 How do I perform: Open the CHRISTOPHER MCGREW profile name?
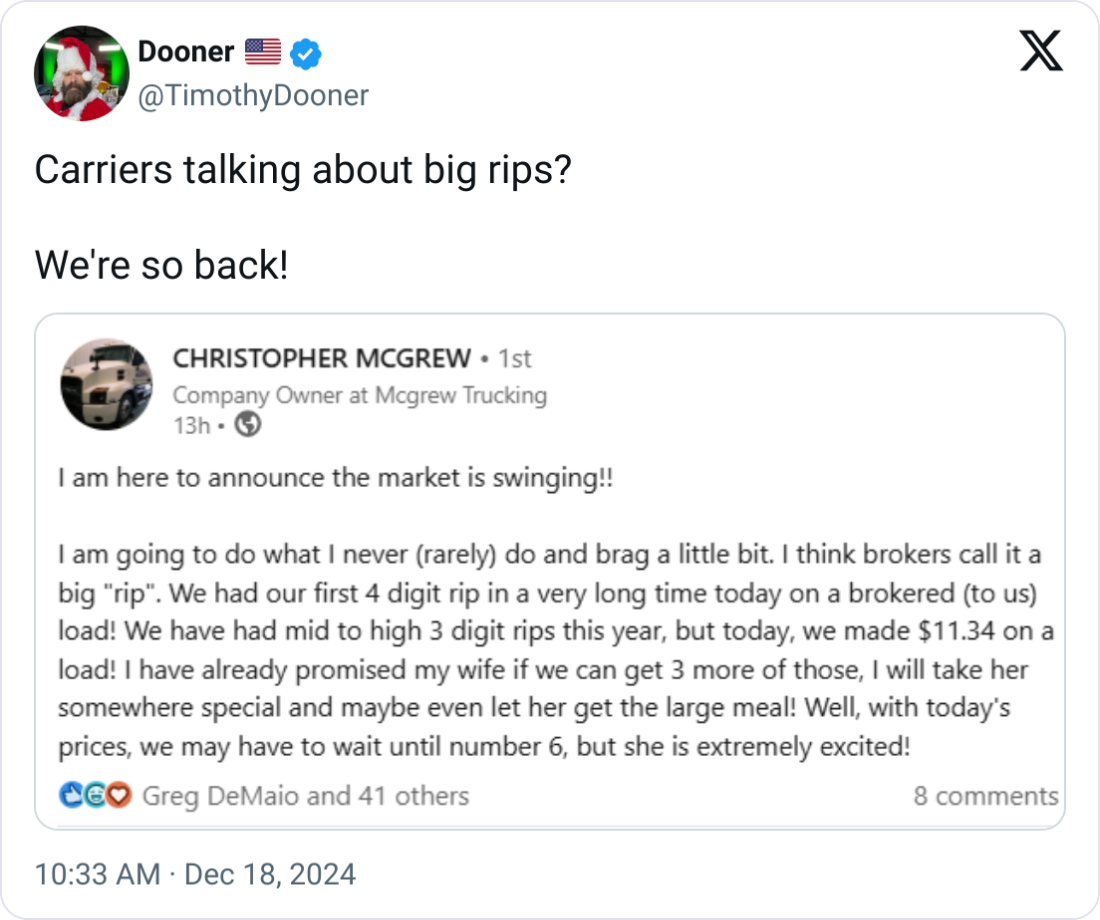(x=321, y=357)
